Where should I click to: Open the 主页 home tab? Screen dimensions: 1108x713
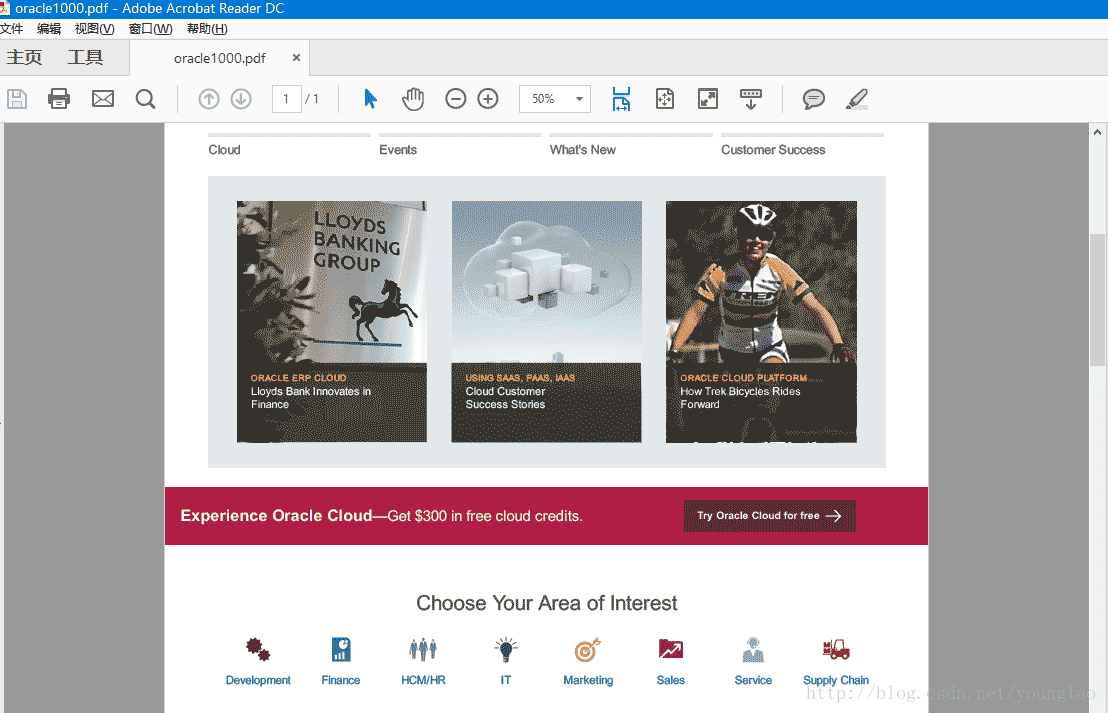click(25, 57)
